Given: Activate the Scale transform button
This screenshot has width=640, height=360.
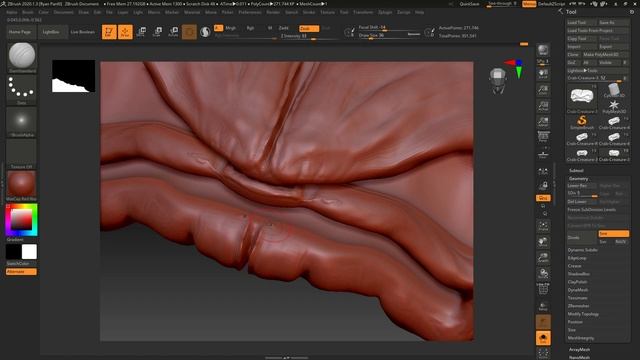Looking at the screenshot, I should [x=158, y=32].
